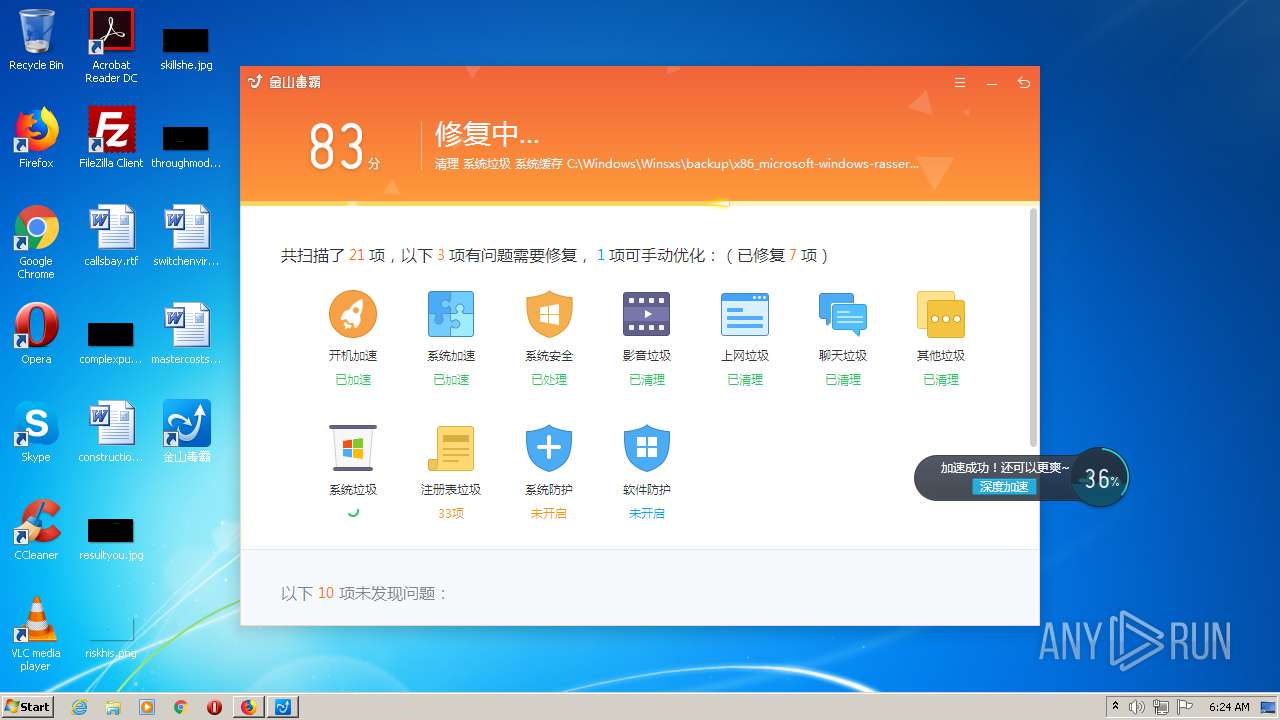Screen dimensions: 1280x720
Task: Click the 其他垃圾 yellow icon
Action: click(941, 314)
